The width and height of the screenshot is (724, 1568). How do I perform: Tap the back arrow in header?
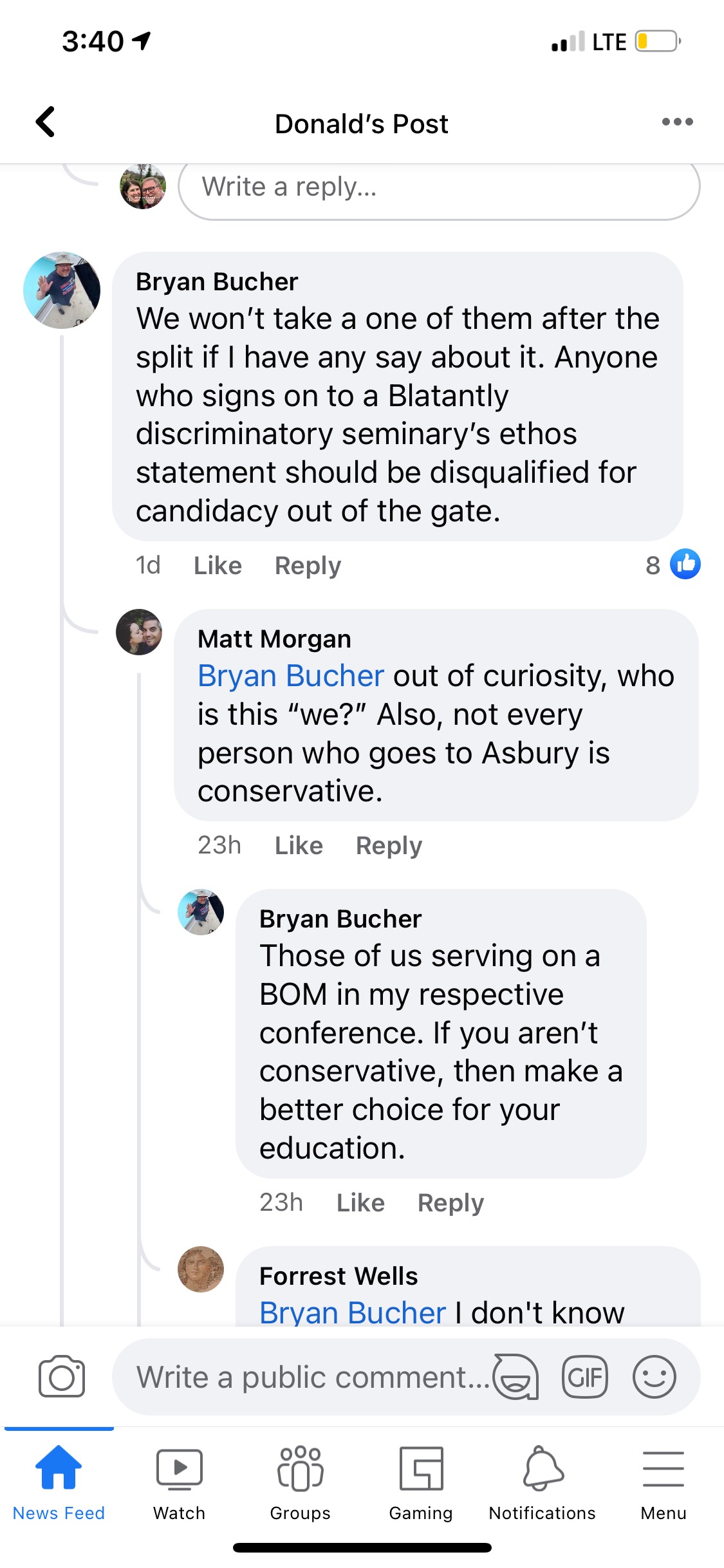point(46,122)
